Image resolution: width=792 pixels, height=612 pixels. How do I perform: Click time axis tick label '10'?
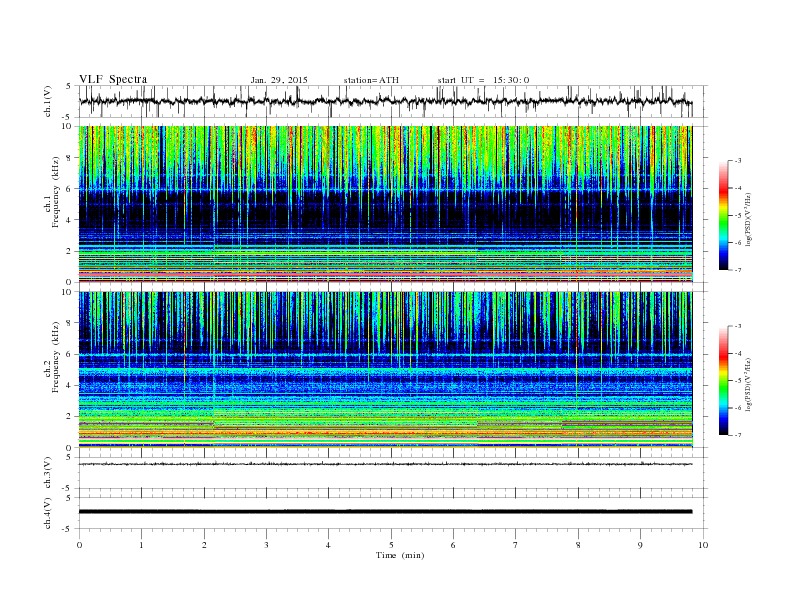pos(703,545)
